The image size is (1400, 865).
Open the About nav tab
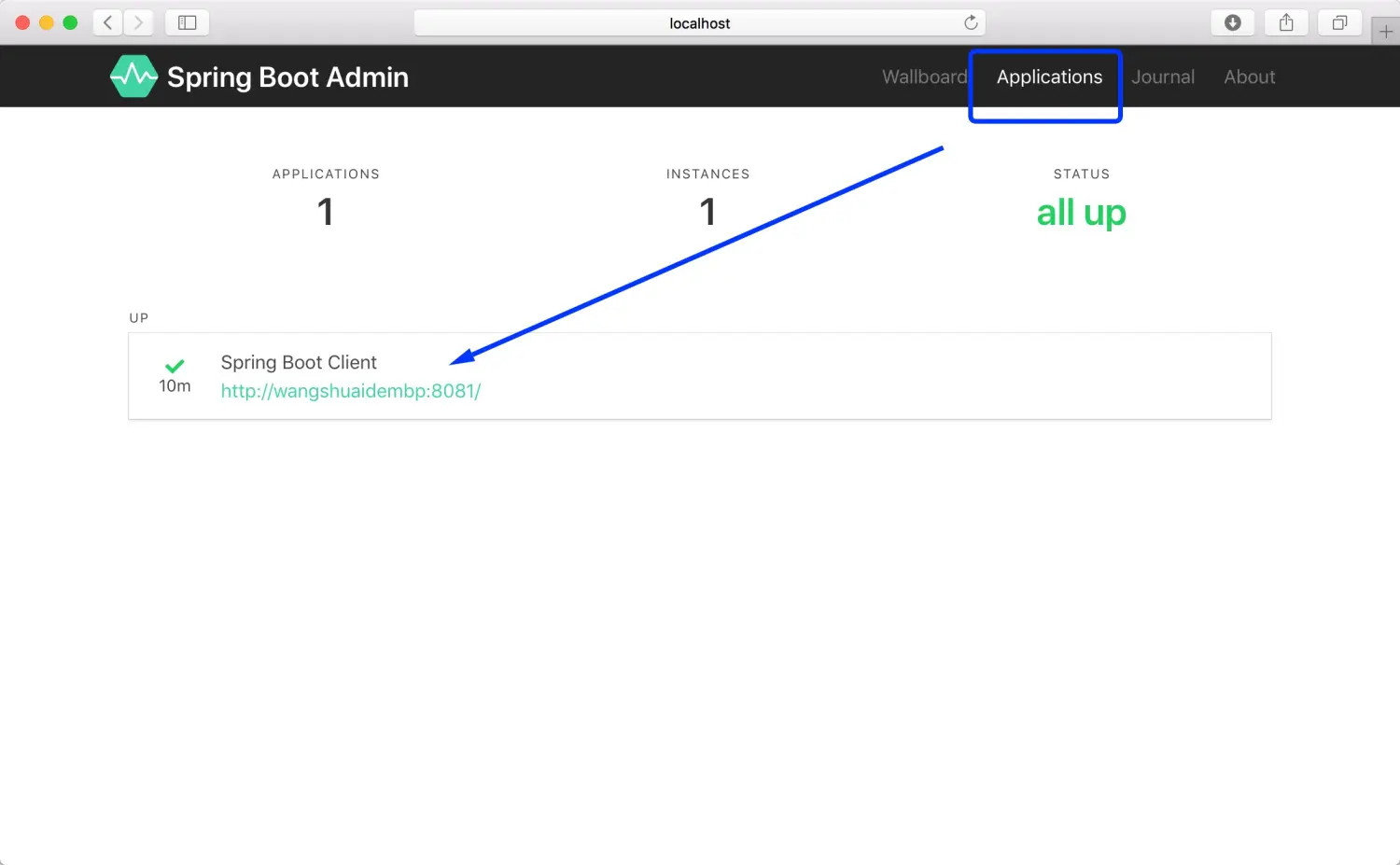pyautogui.click(x=1250, y=77)
